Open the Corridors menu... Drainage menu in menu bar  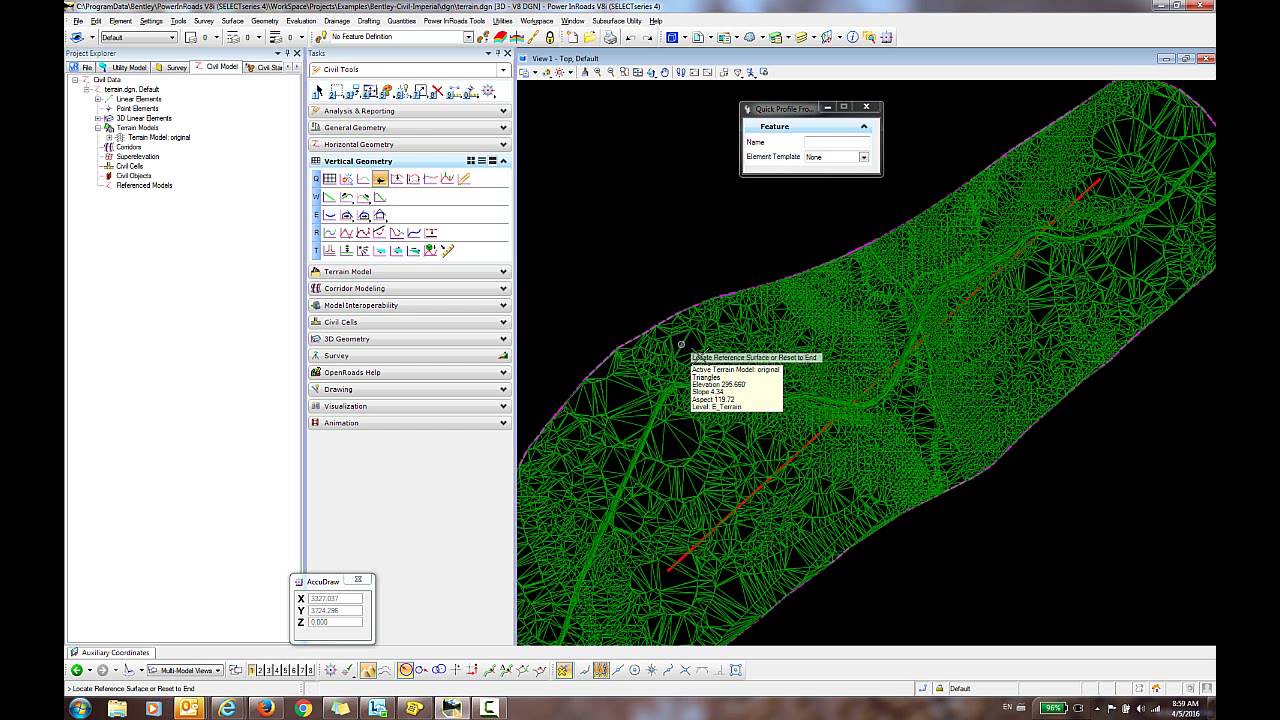click(336, 21)
